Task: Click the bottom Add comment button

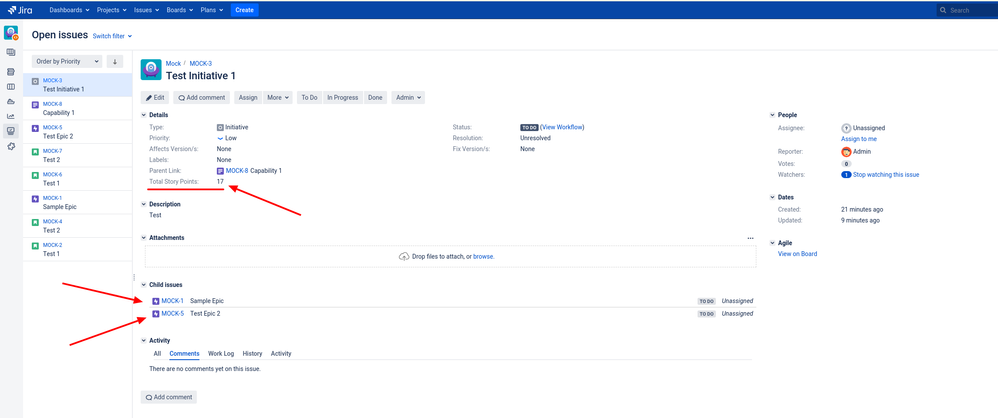Action: pyautogui.click(x=169, y=397)
